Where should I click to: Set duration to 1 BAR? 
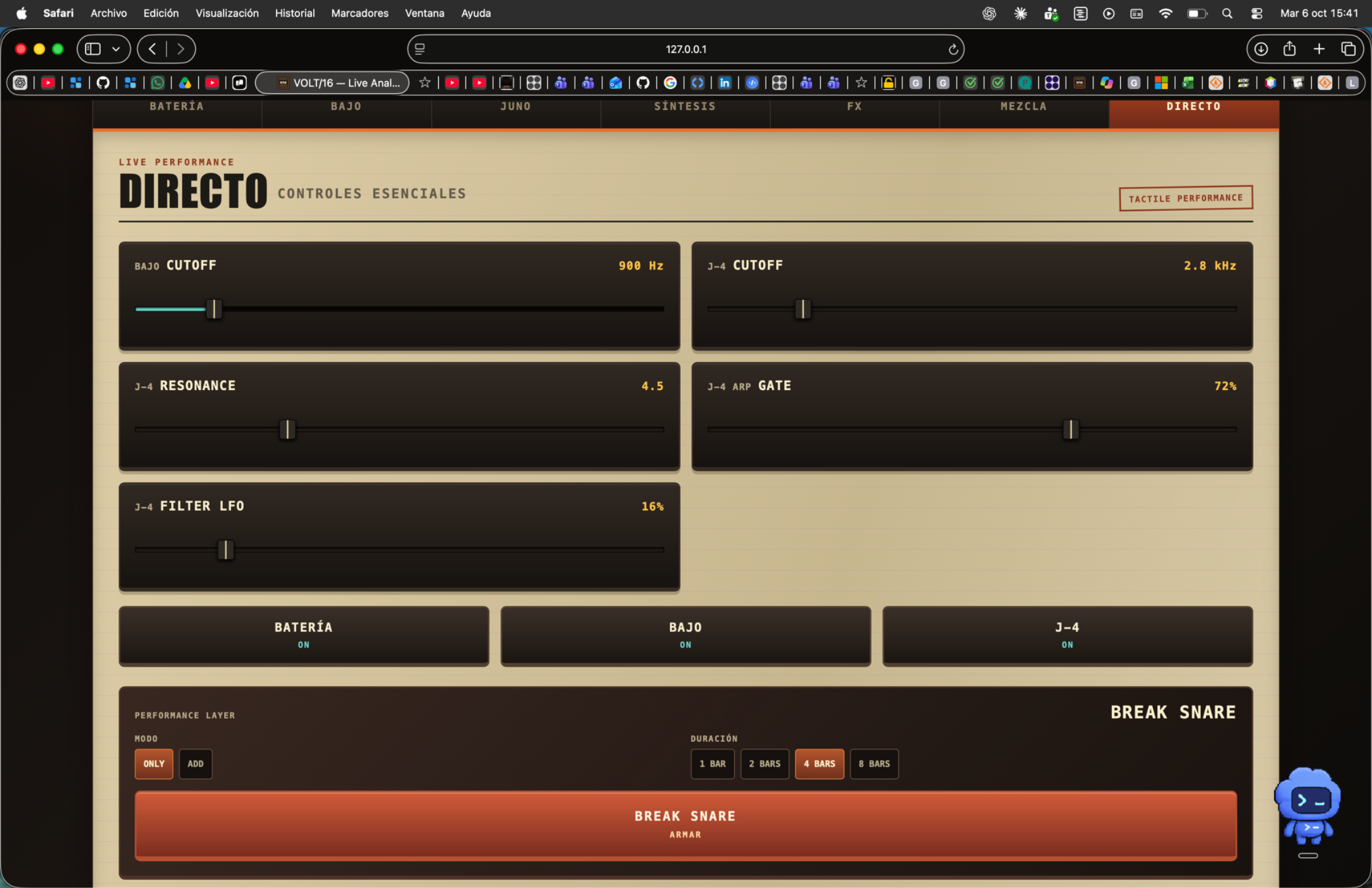click(x=712, y=763)
